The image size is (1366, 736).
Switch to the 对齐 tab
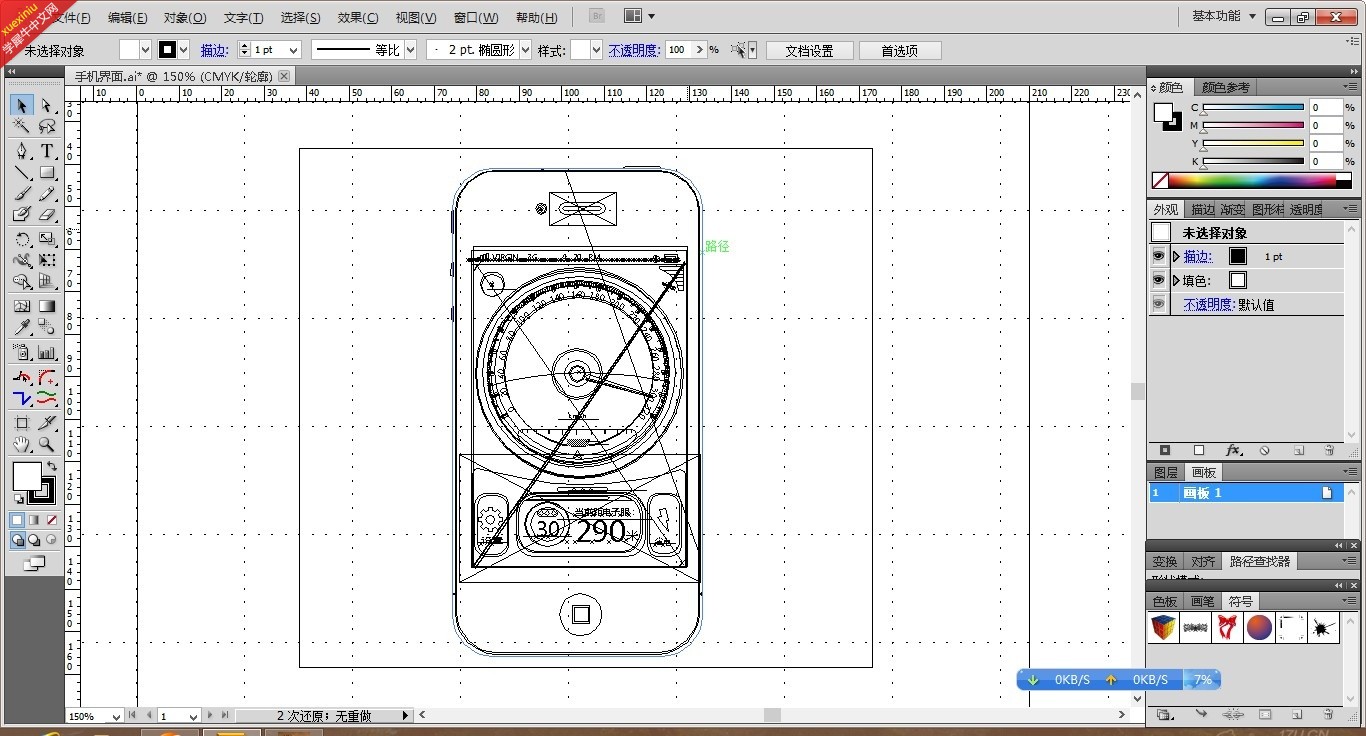[1203, 561]
